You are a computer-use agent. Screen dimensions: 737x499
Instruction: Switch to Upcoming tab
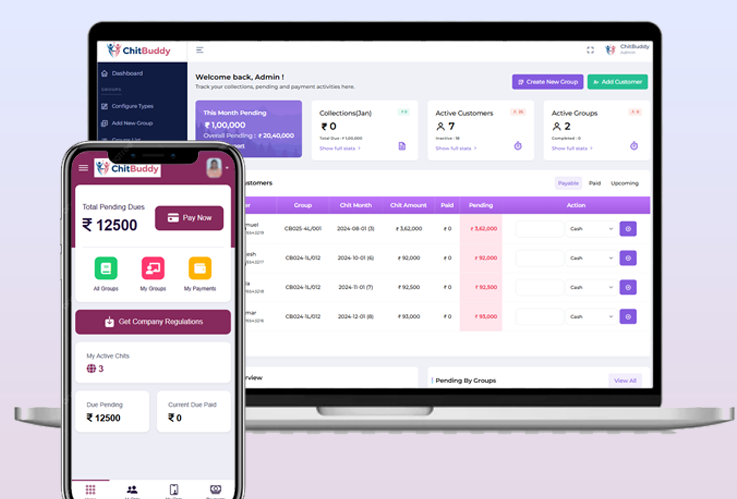[625, 183]
